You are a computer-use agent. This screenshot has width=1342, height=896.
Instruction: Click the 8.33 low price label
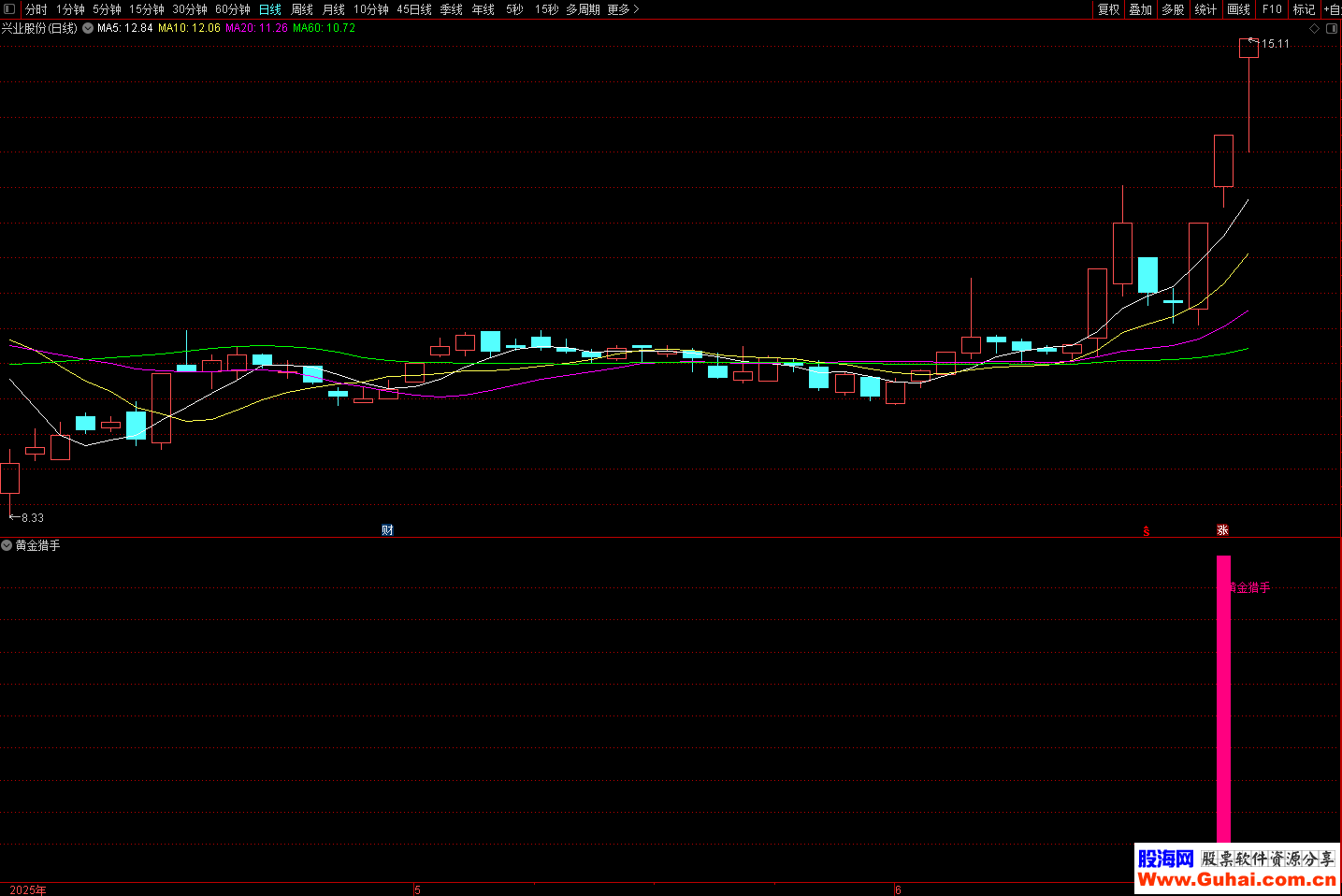point(33,517)
